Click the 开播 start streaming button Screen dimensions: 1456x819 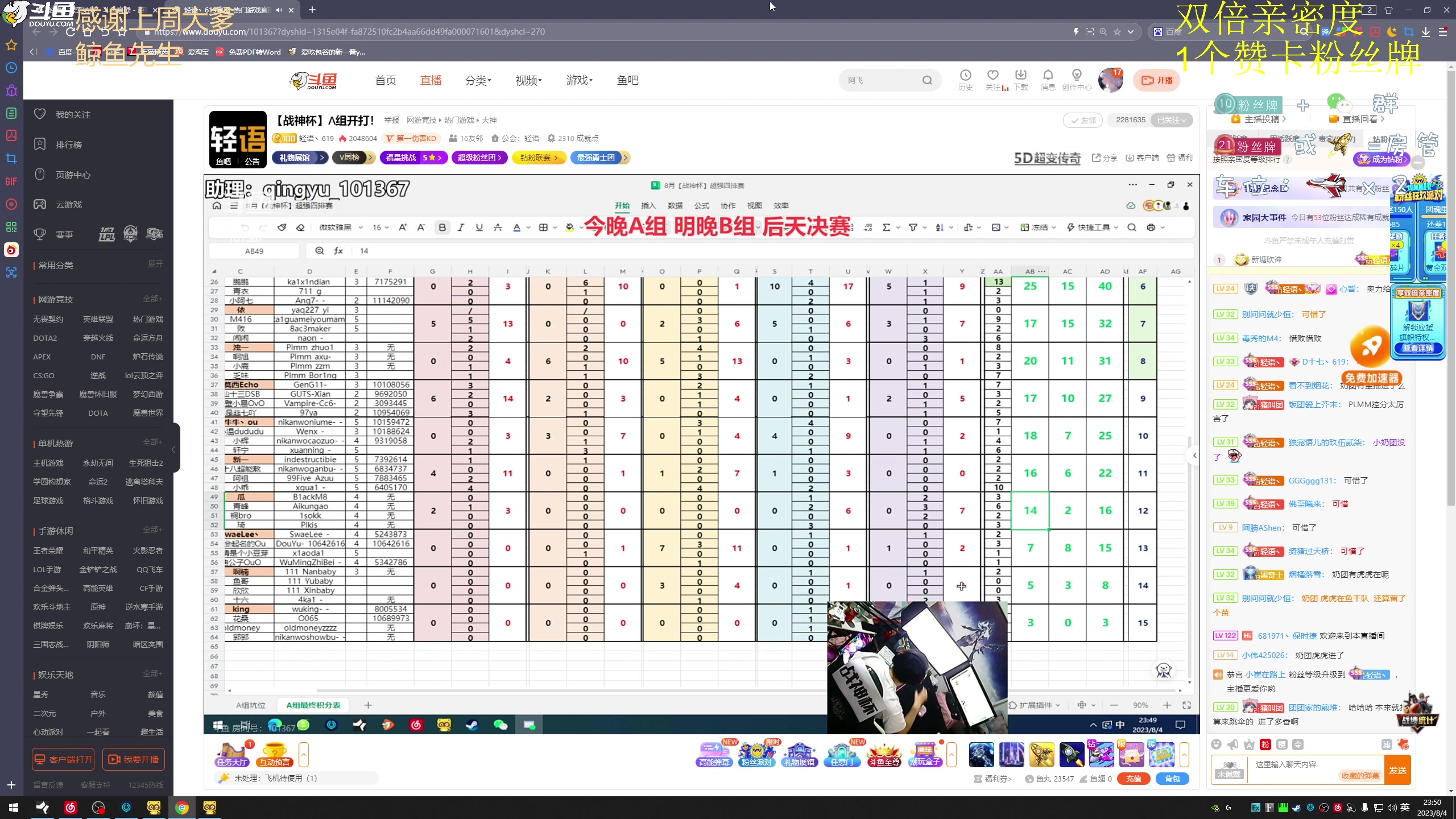pyautogui.click(x=1156, y=80)
